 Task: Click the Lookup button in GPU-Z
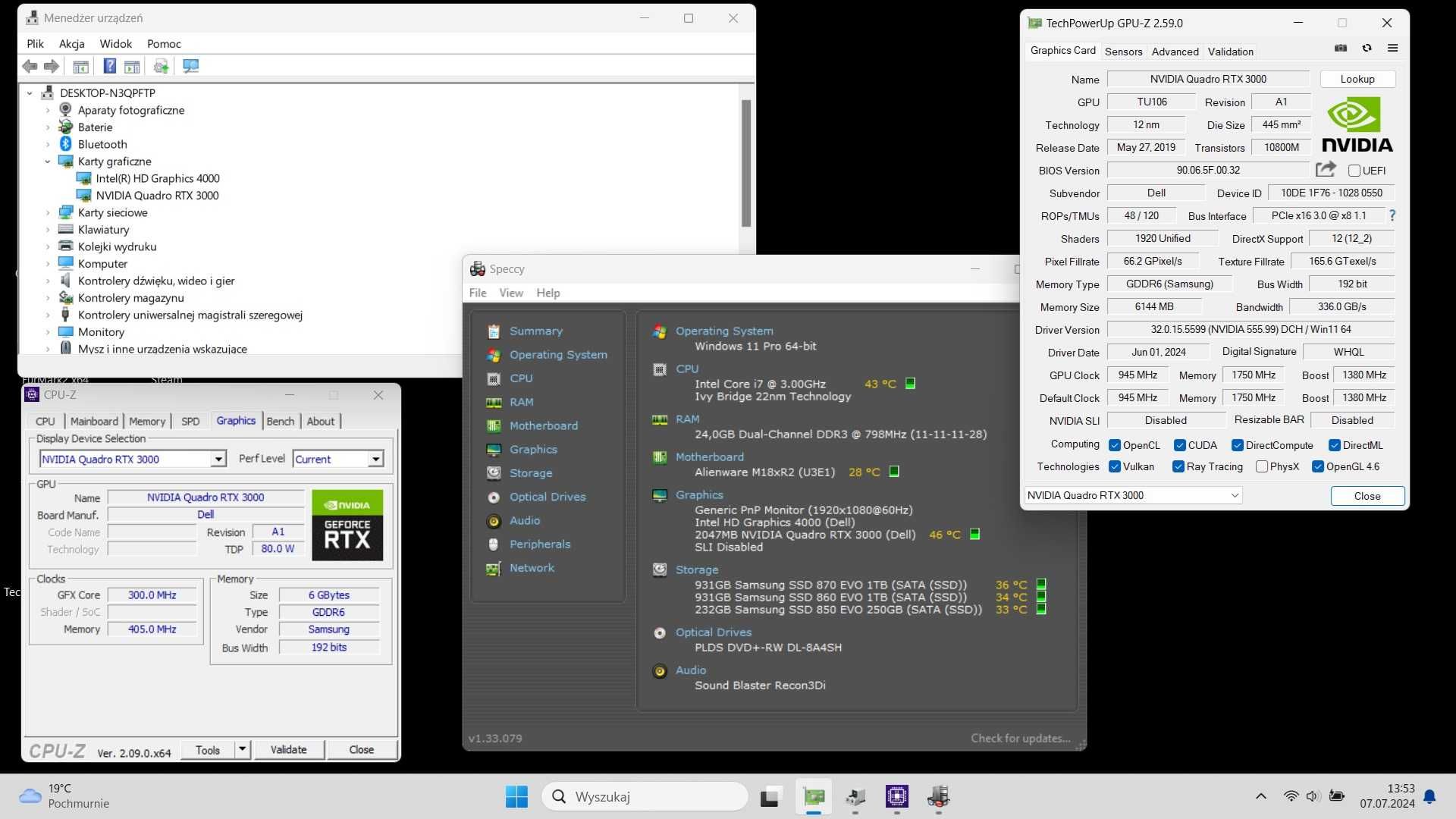[x=1357, y=79]
